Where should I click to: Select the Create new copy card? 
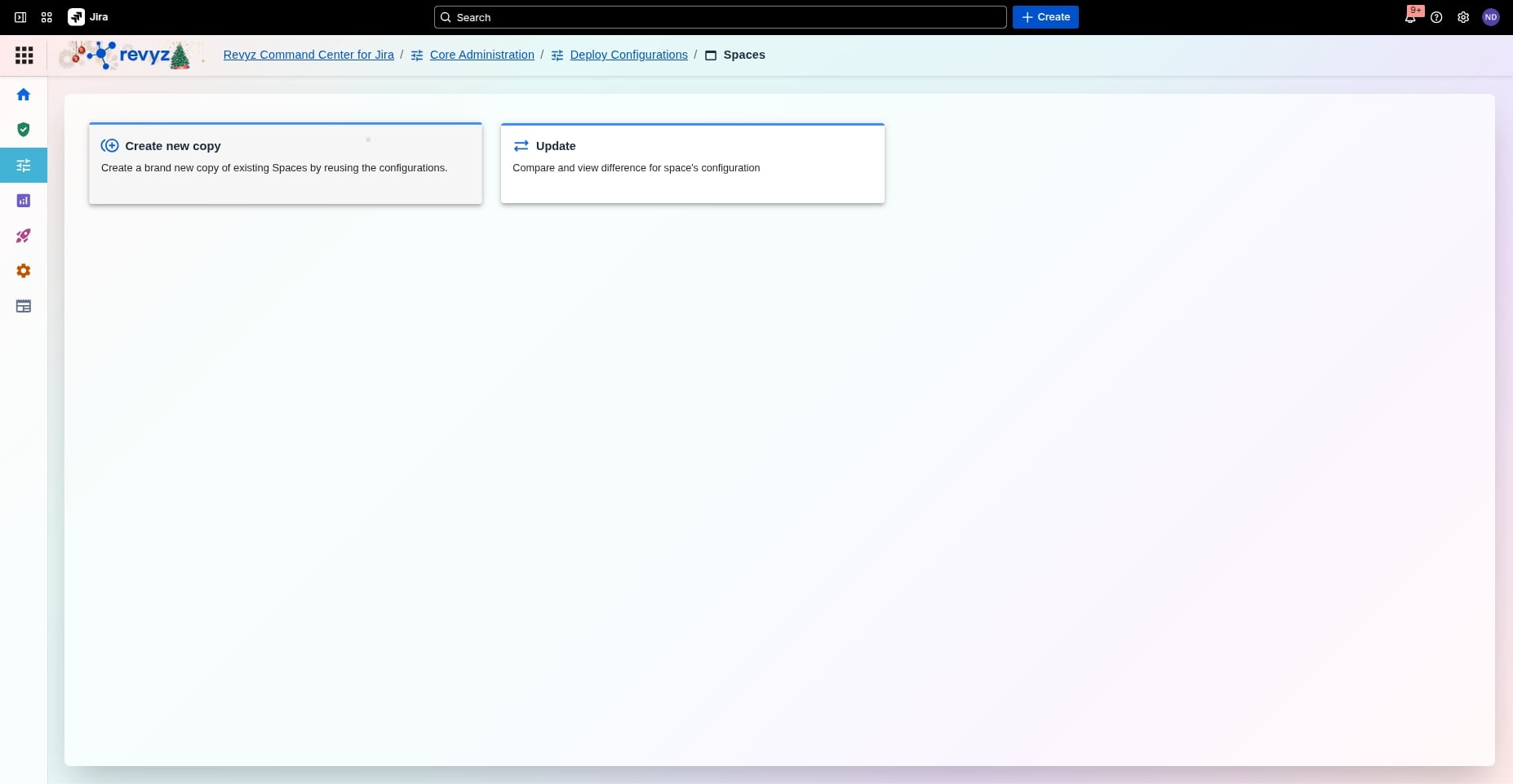pyautogui.click(x=285, y=163)
